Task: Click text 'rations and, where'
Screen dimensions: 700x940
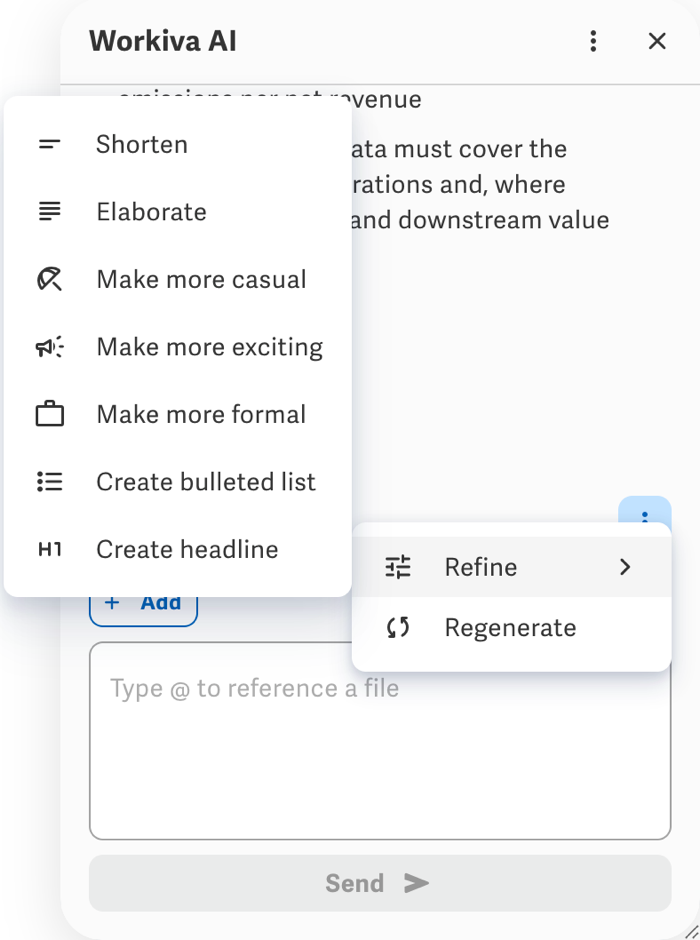Action: (x=458, y=185)
